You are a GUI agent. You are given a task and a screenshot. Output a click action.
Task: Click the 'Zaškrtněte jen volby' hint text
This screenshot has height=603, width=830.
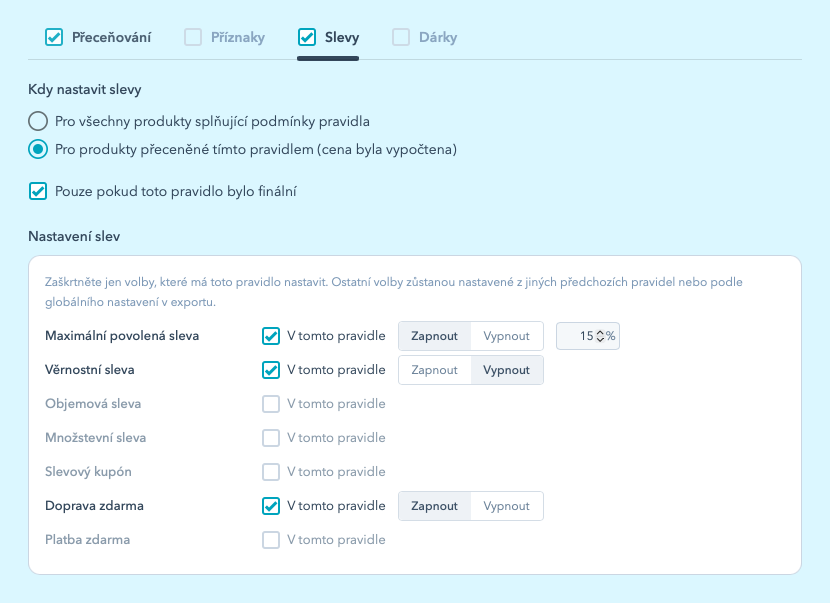[x=394, y=292]
